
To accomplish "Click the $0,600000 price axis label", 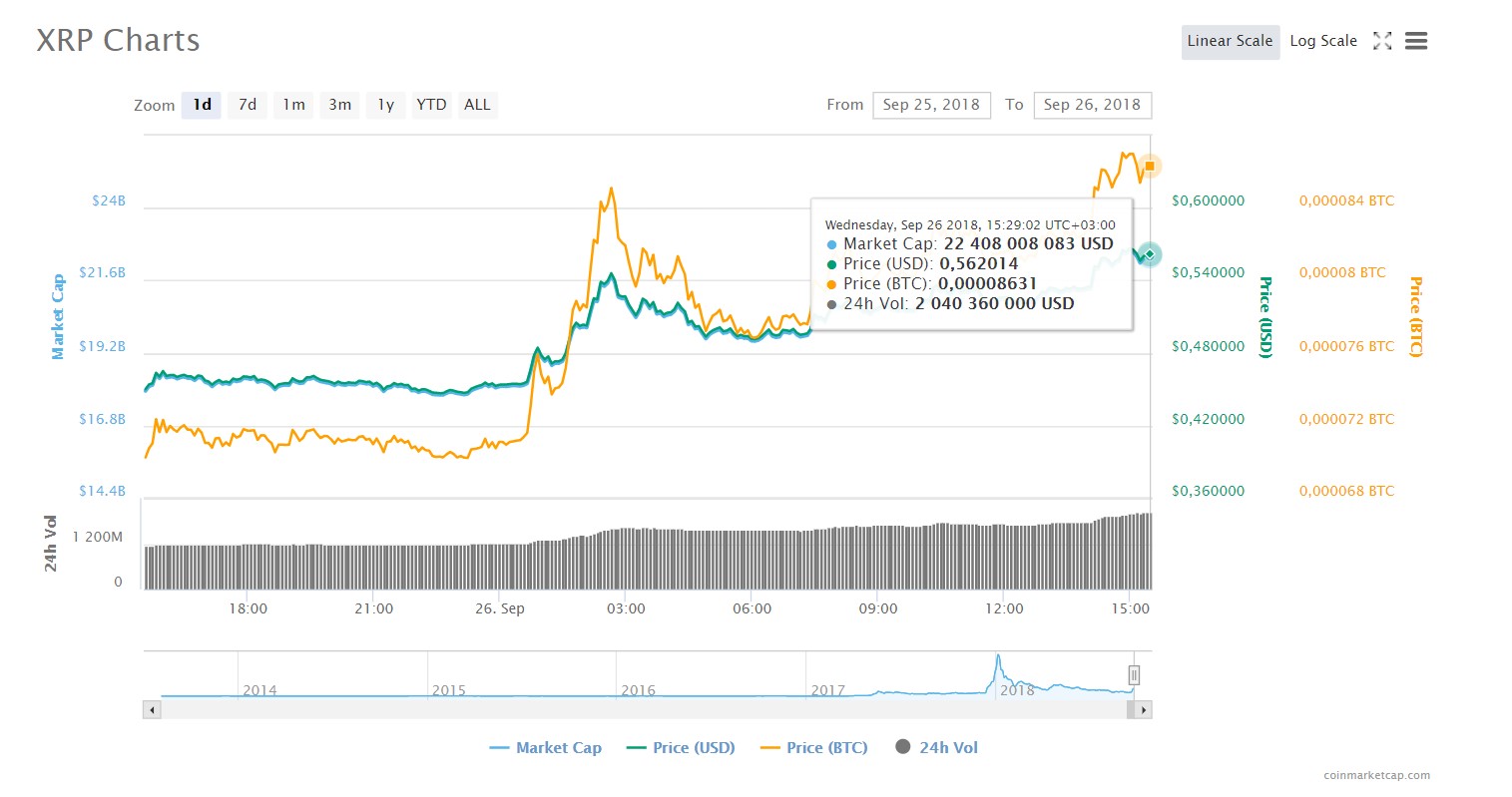I will pyautogui.click(x=1208, y=200).
